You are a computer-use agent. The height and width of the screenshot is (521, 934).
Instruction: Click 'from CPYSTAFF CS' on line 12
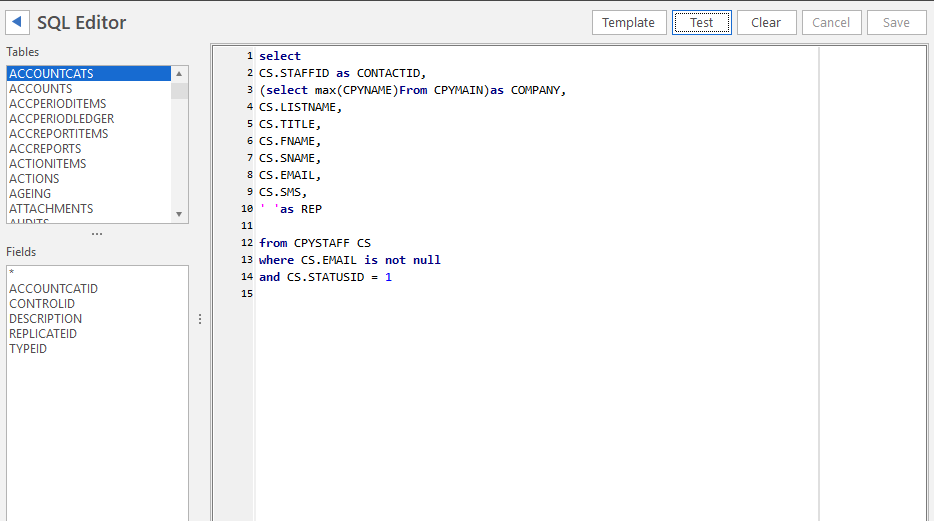tap(315, 243)
